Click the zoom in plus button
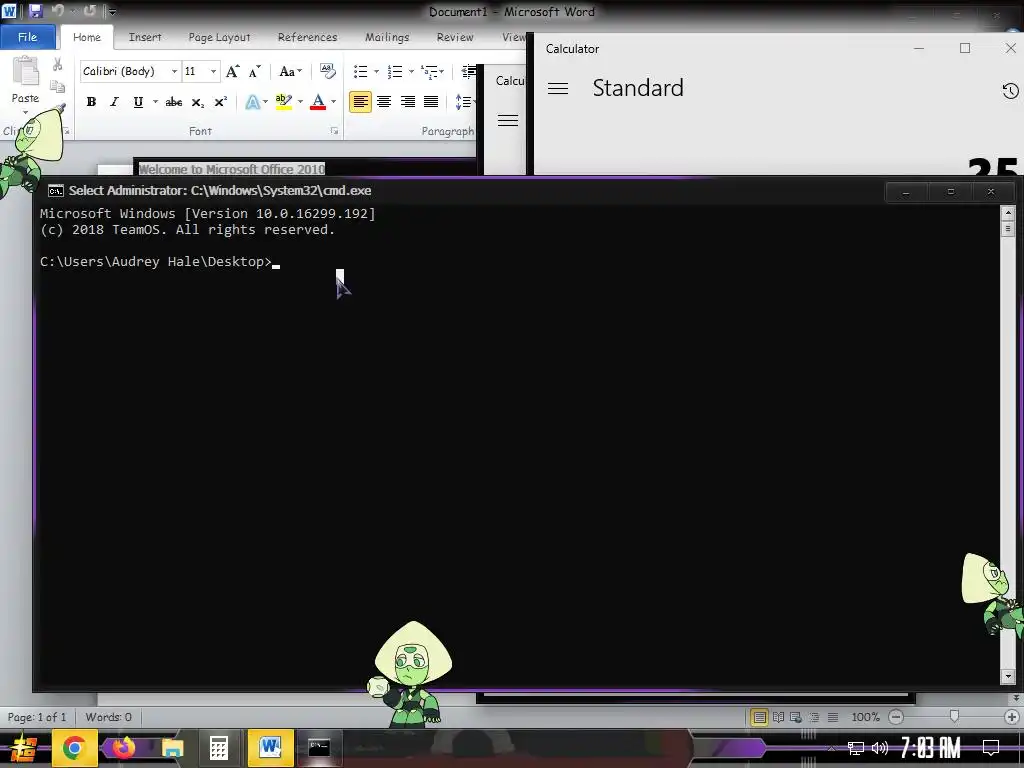 point(1012,717)
